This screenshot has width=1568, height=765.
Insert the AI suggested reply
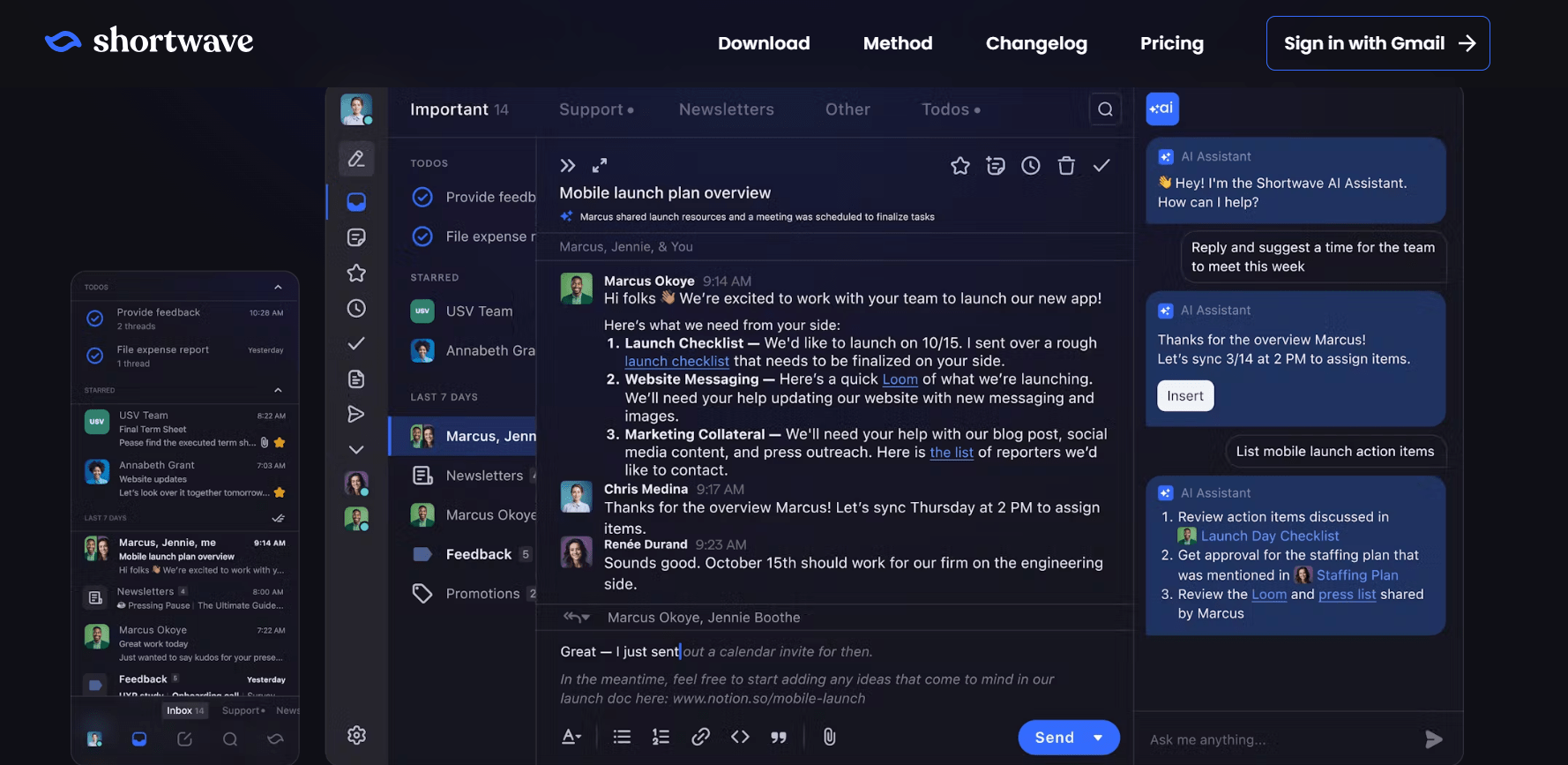tap(1185, 396)
